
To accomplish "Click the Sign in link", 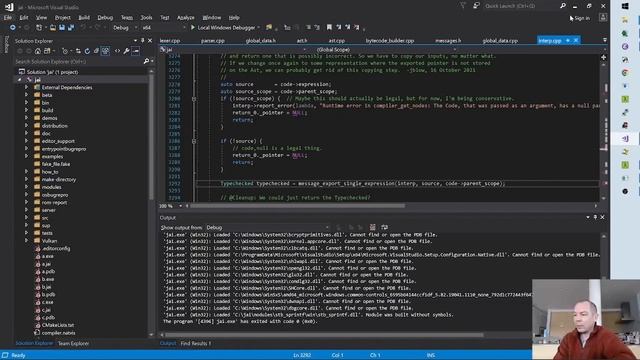I will coord(582,18).
